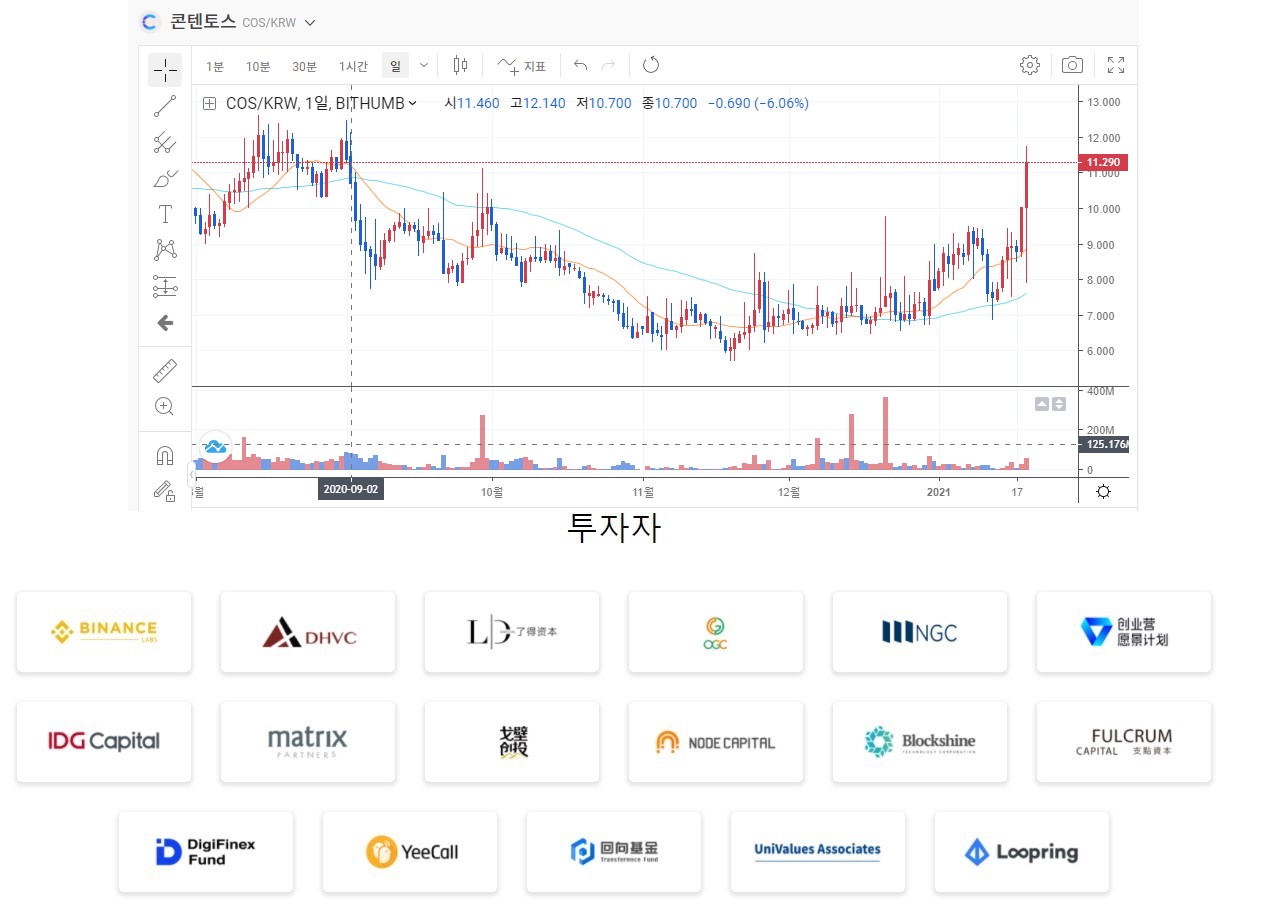Open the YeeCall investor card

410,852
